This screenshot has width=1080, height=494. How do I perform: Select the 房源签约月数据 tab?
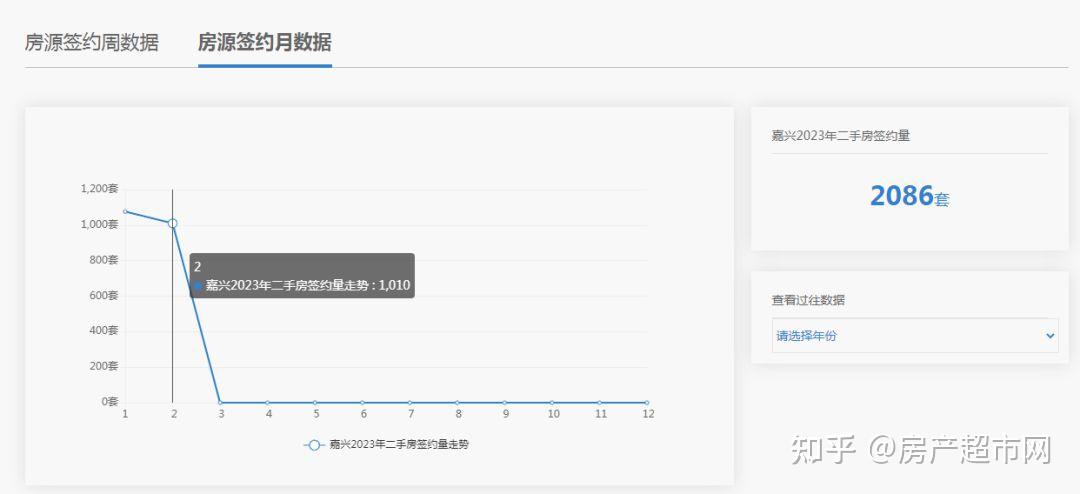pyautogui.click(x=264, y=43)
